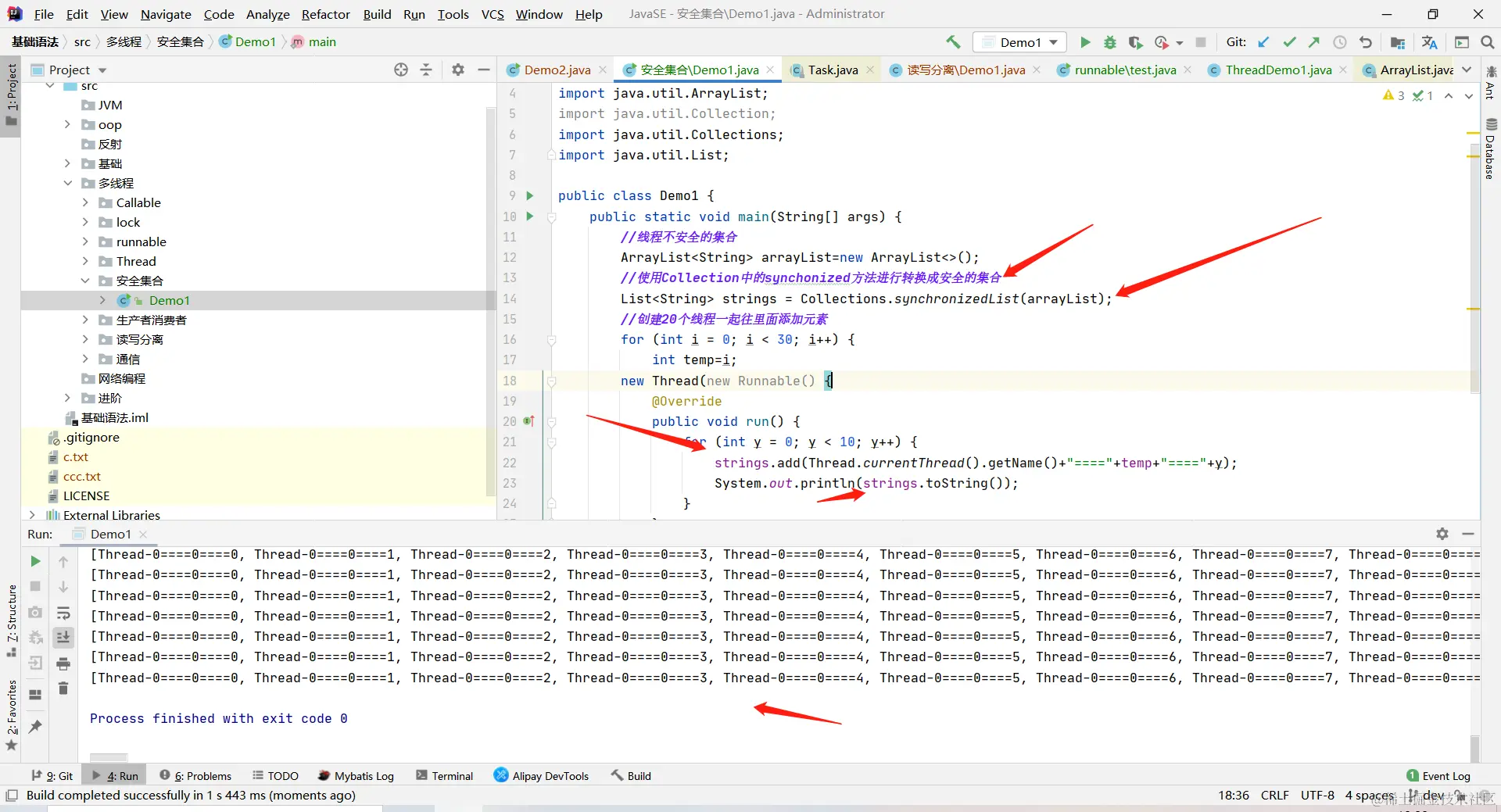Hide the Project tool window
1501x812 pixels.
click(484, 70)
